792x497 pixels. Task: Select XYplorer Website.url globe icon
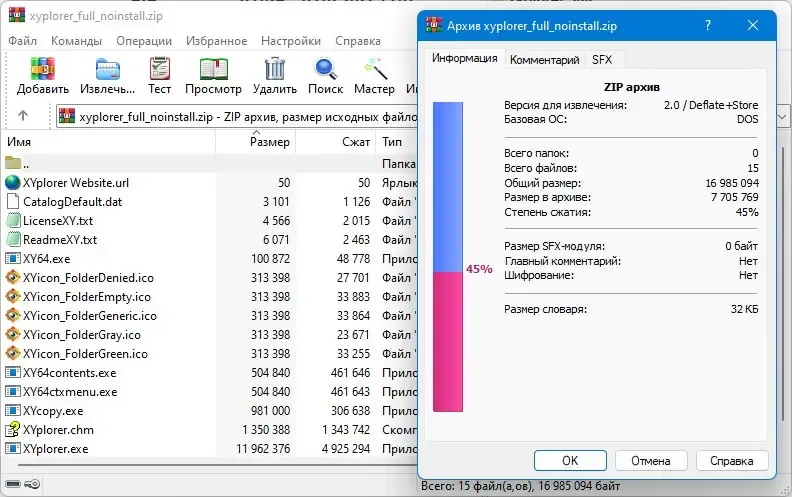[13, 182]
